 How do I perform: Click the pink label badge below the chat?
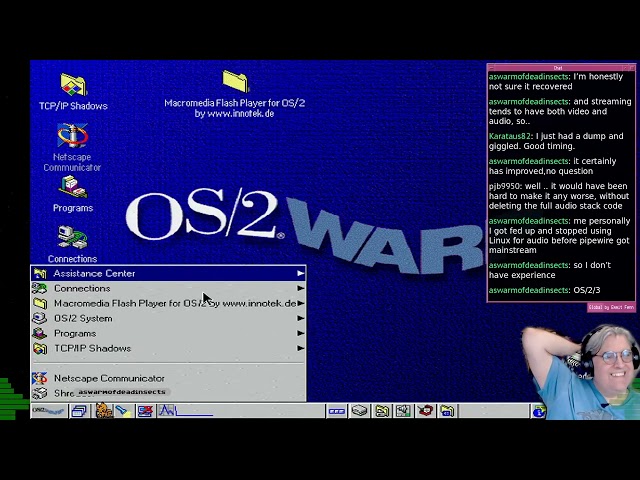(611, 307)
